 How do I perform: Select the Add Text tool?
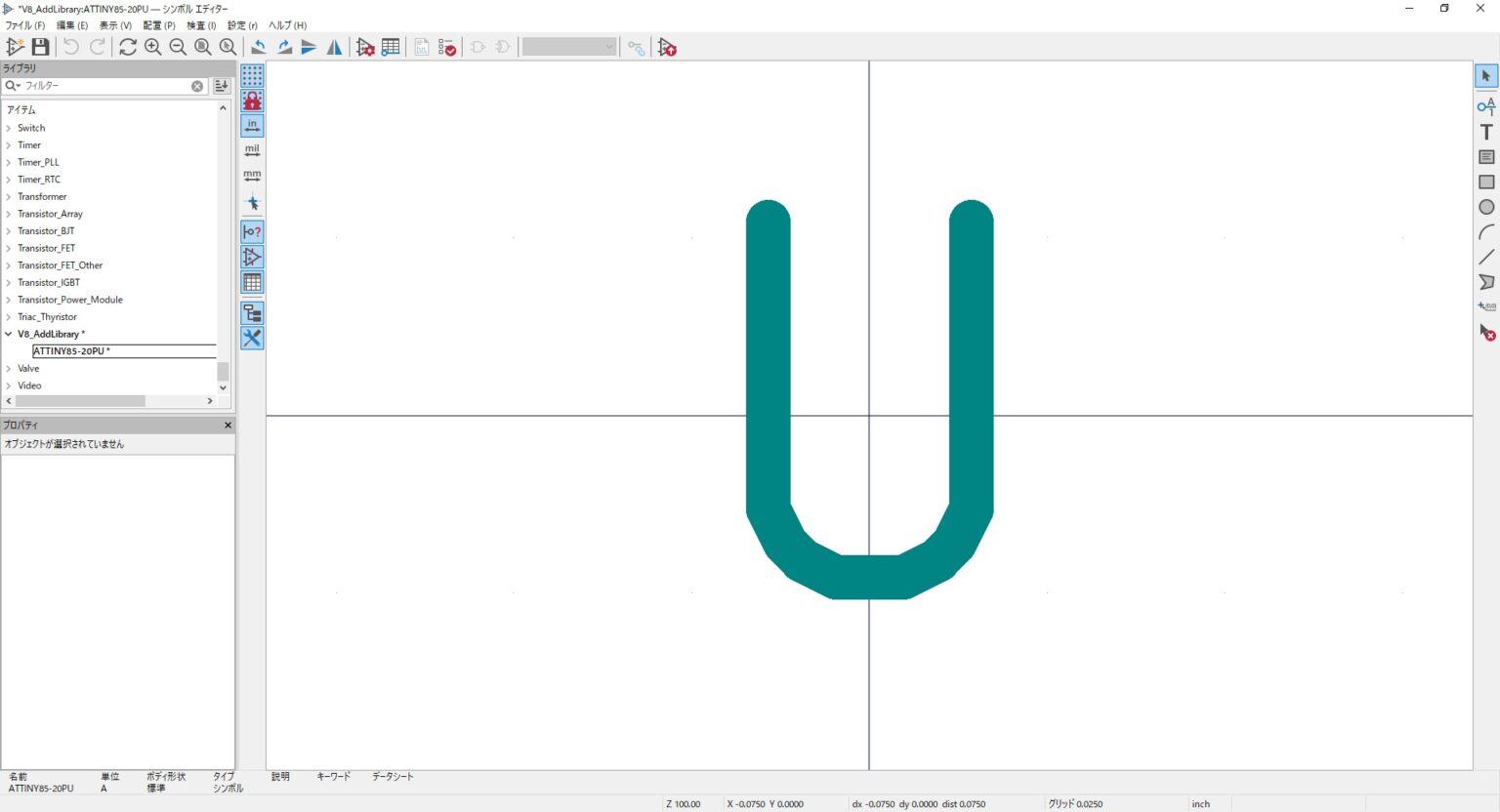coord(1485,132)
